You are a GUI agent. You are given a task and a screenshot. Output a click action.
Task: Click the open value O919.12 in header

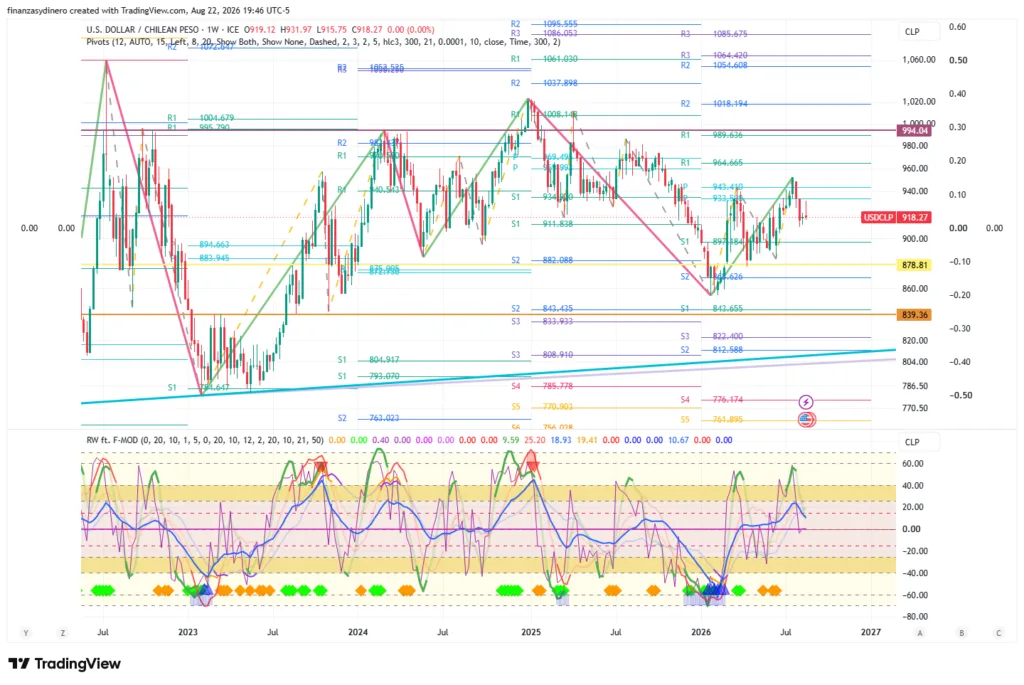[260, 29]
